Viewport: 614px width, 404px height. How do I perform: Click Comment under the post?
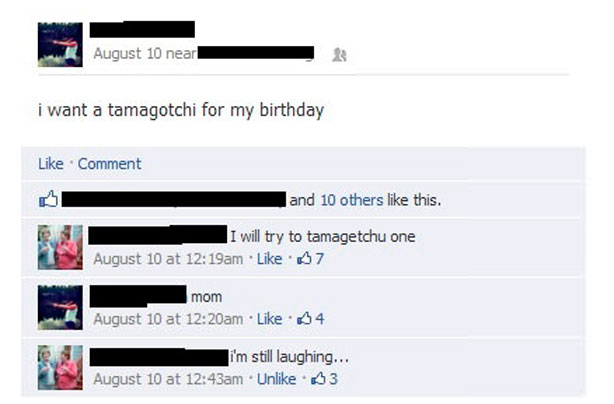click(x=109, y=164)
